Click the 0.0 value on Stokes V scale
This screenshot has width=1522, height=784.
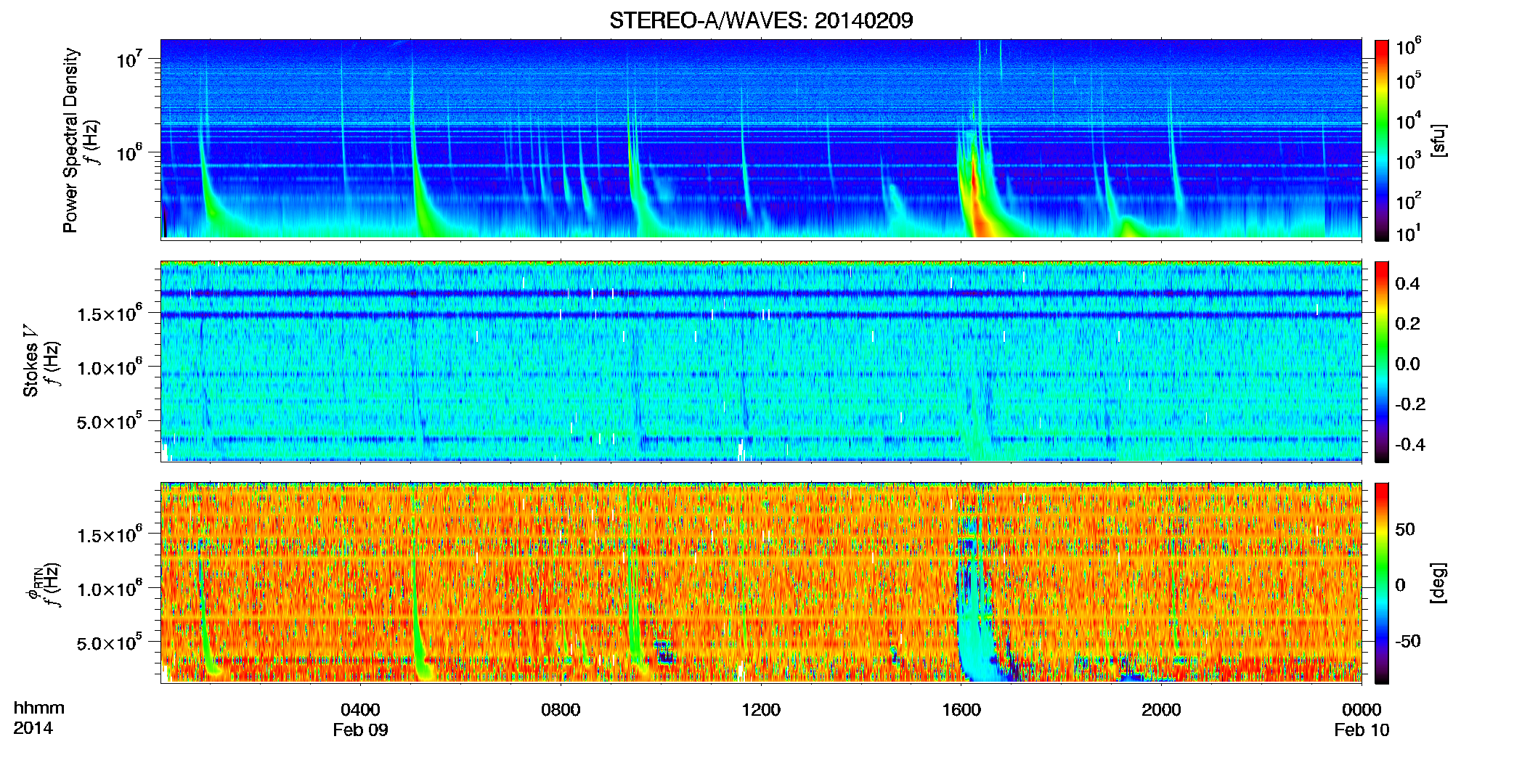coord(1407,364)
